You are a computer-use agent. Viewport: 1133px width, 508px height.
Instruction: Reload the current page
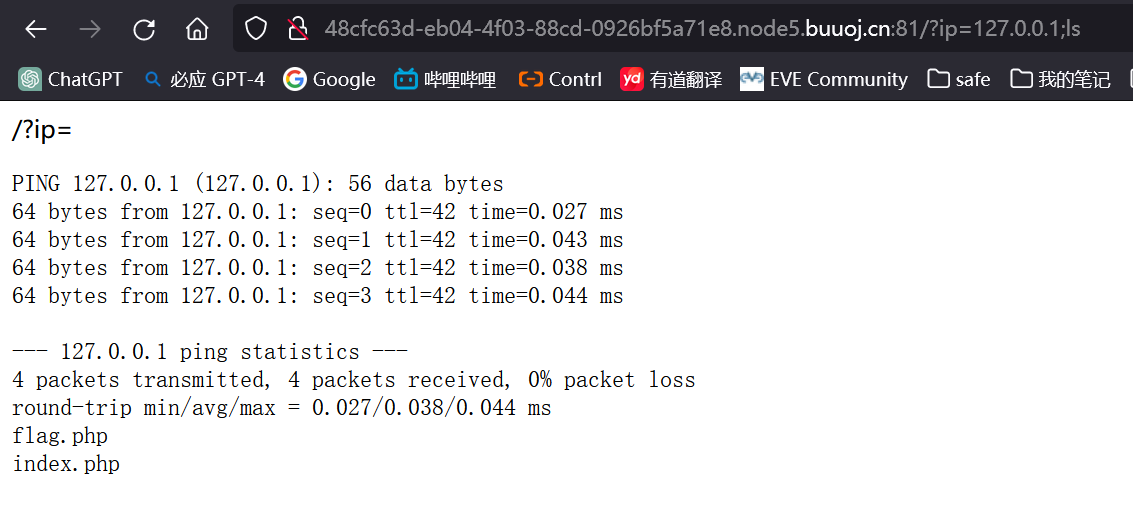(144, 29)
